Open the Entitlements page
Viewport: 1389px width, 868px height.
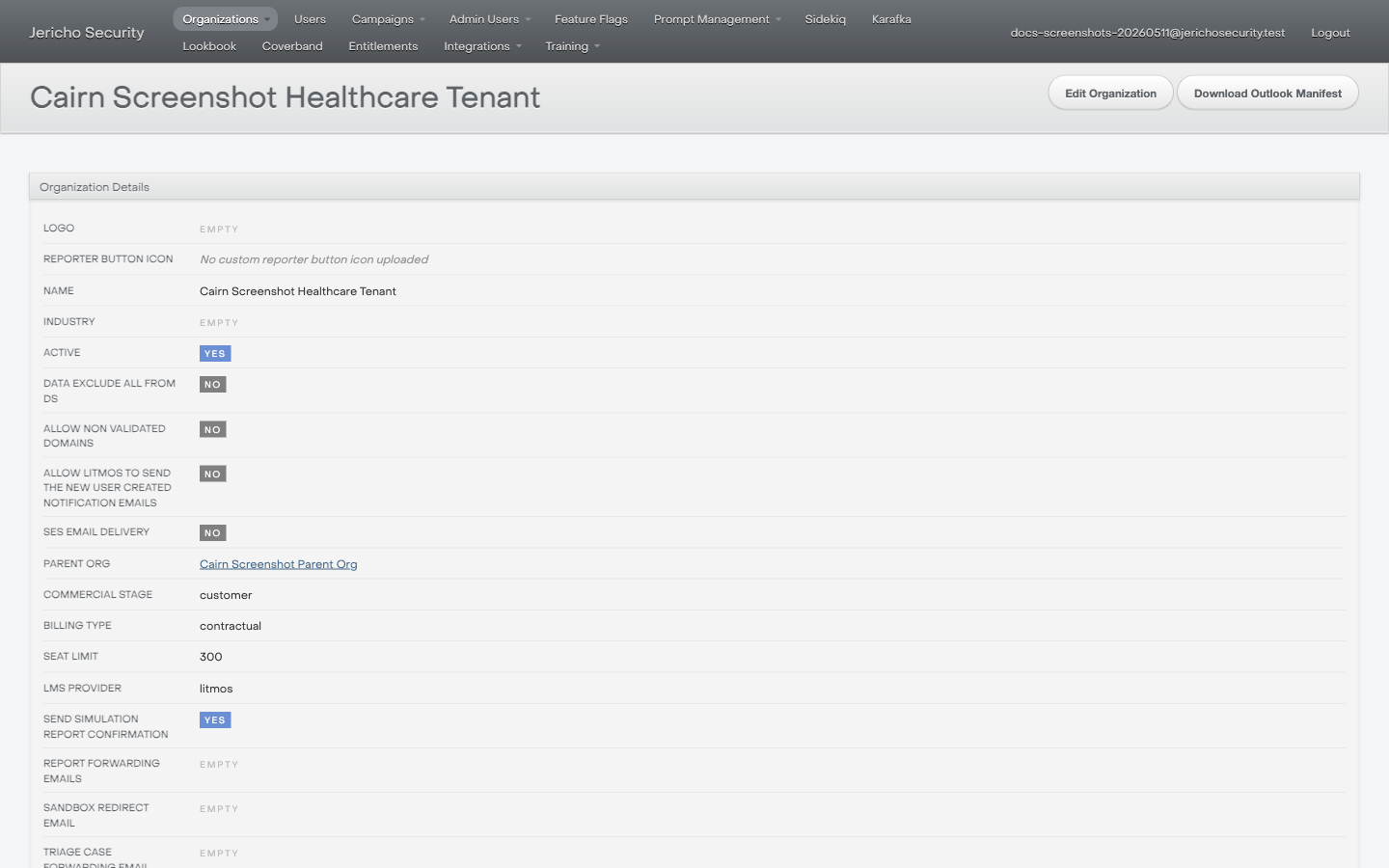383,46
